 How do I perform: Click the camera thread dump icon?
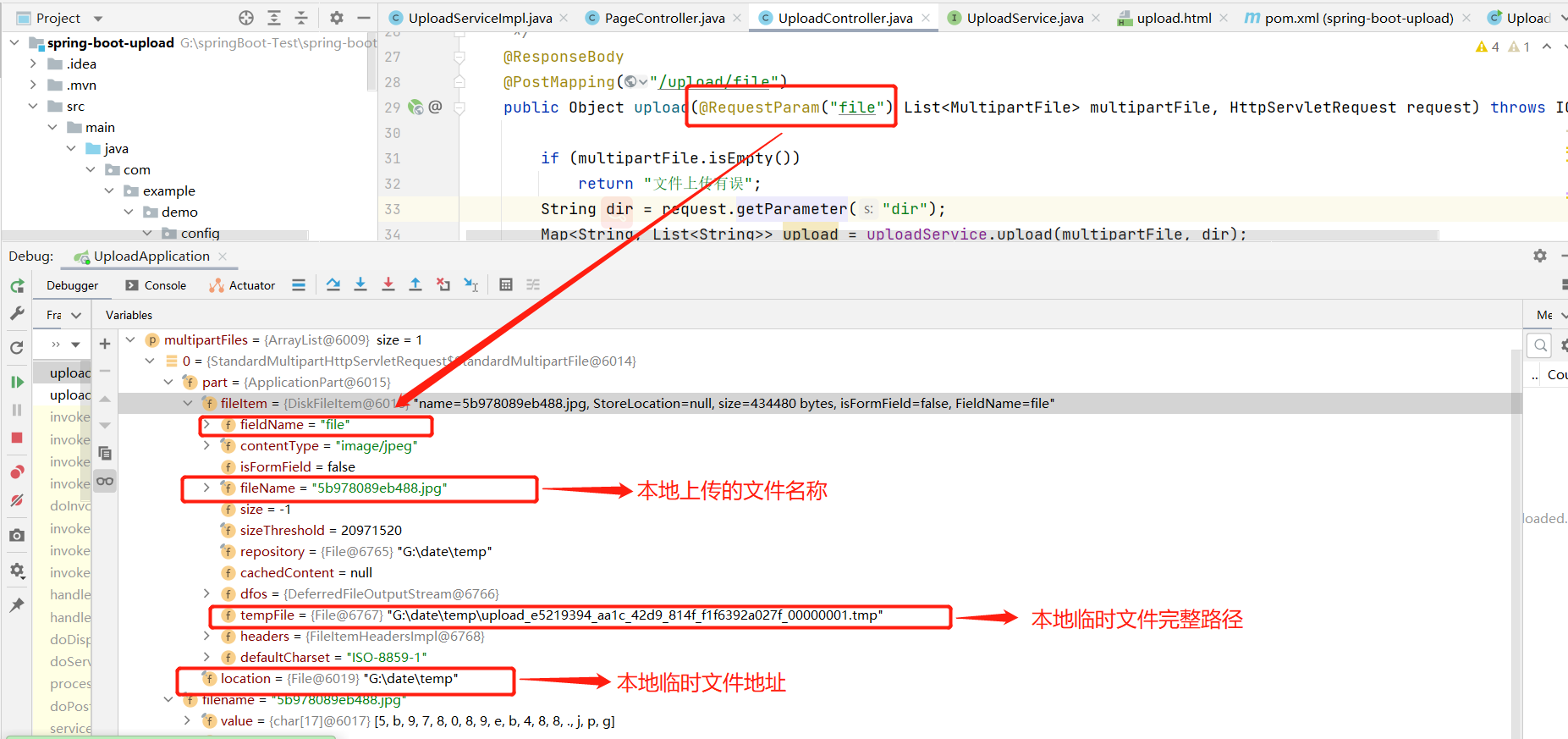tap(17, 535)
